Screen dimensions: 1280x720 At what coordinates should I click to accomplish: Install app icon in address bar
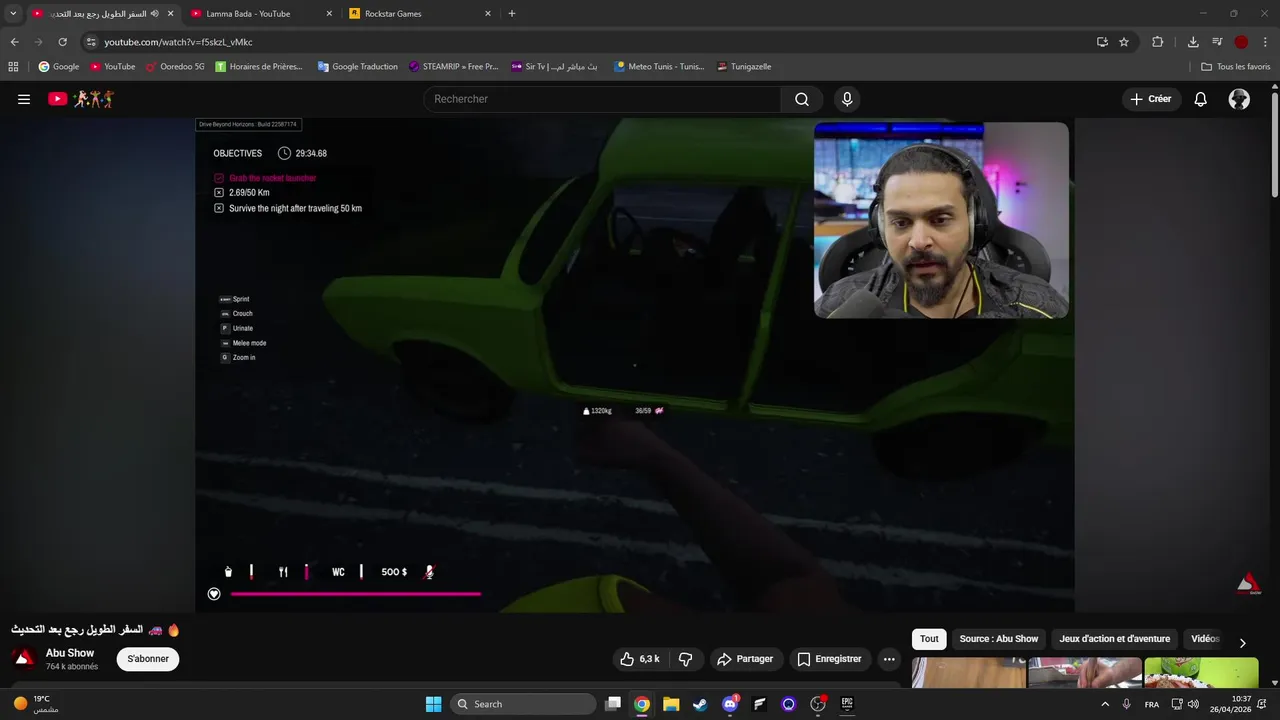click(x=1102, y=42)
